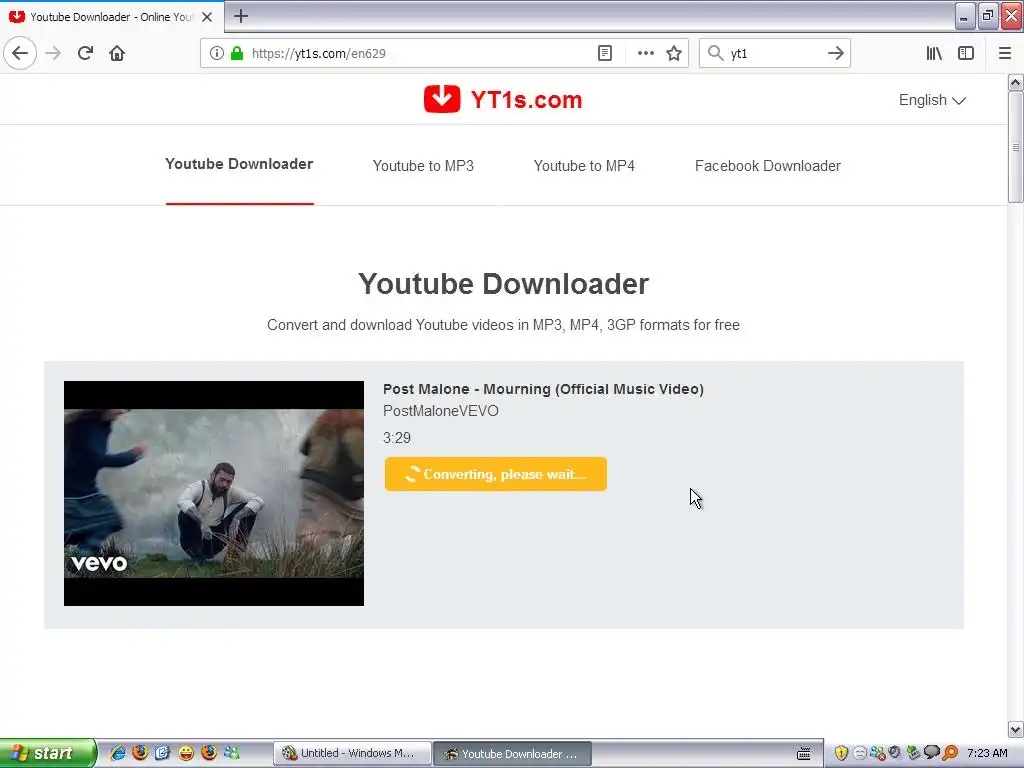
Task: Open the Firefox hamburger menu
Action: 1004,53
